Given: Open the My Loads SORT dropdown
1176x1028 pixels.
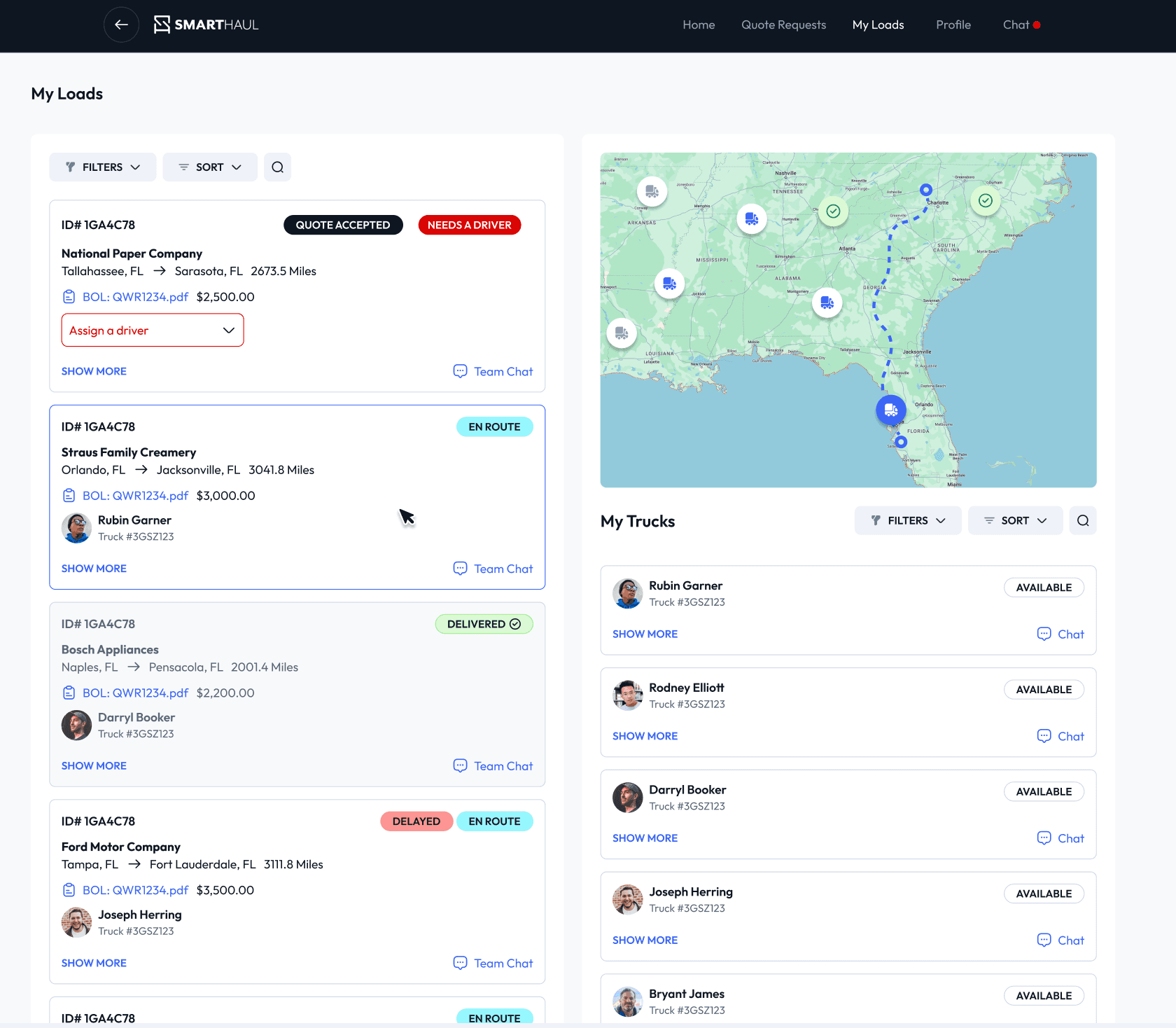Looking at the screenshot, I should pyautogui.click(x=210, y=167).
